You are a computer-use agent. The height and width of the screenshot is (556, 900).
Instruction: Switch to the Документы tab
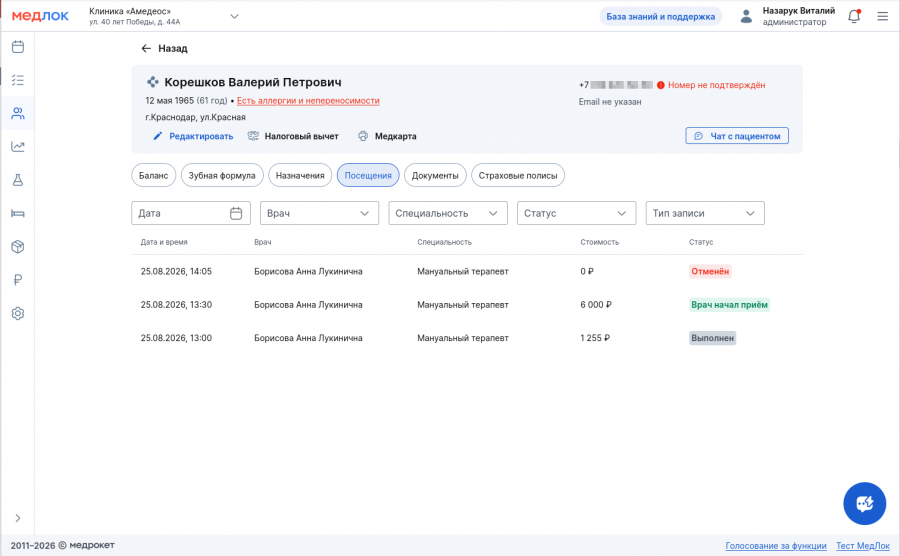tap(435, 176)
